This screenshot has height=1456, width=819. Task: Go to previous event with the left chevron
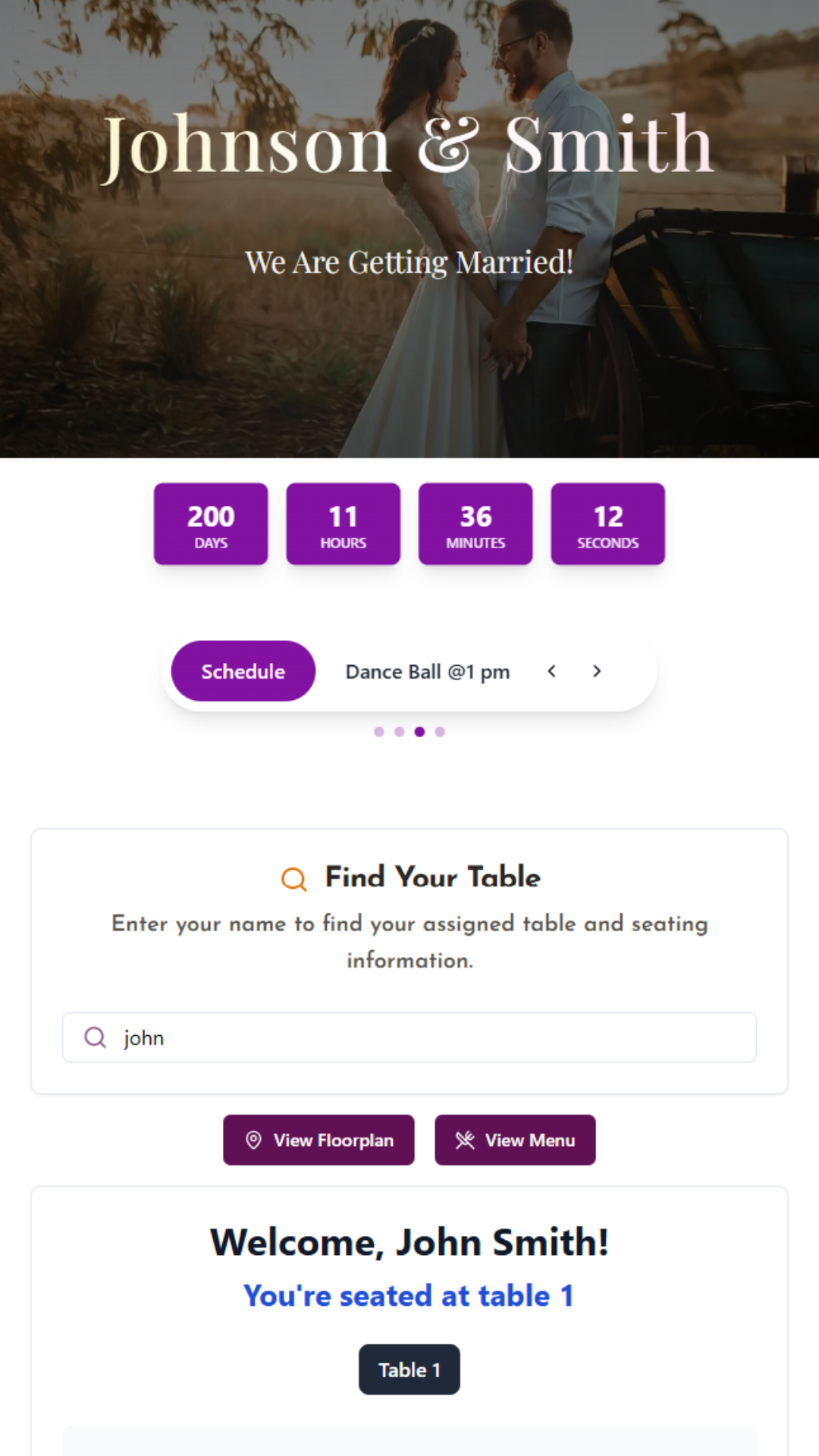(x=552, y=671)
